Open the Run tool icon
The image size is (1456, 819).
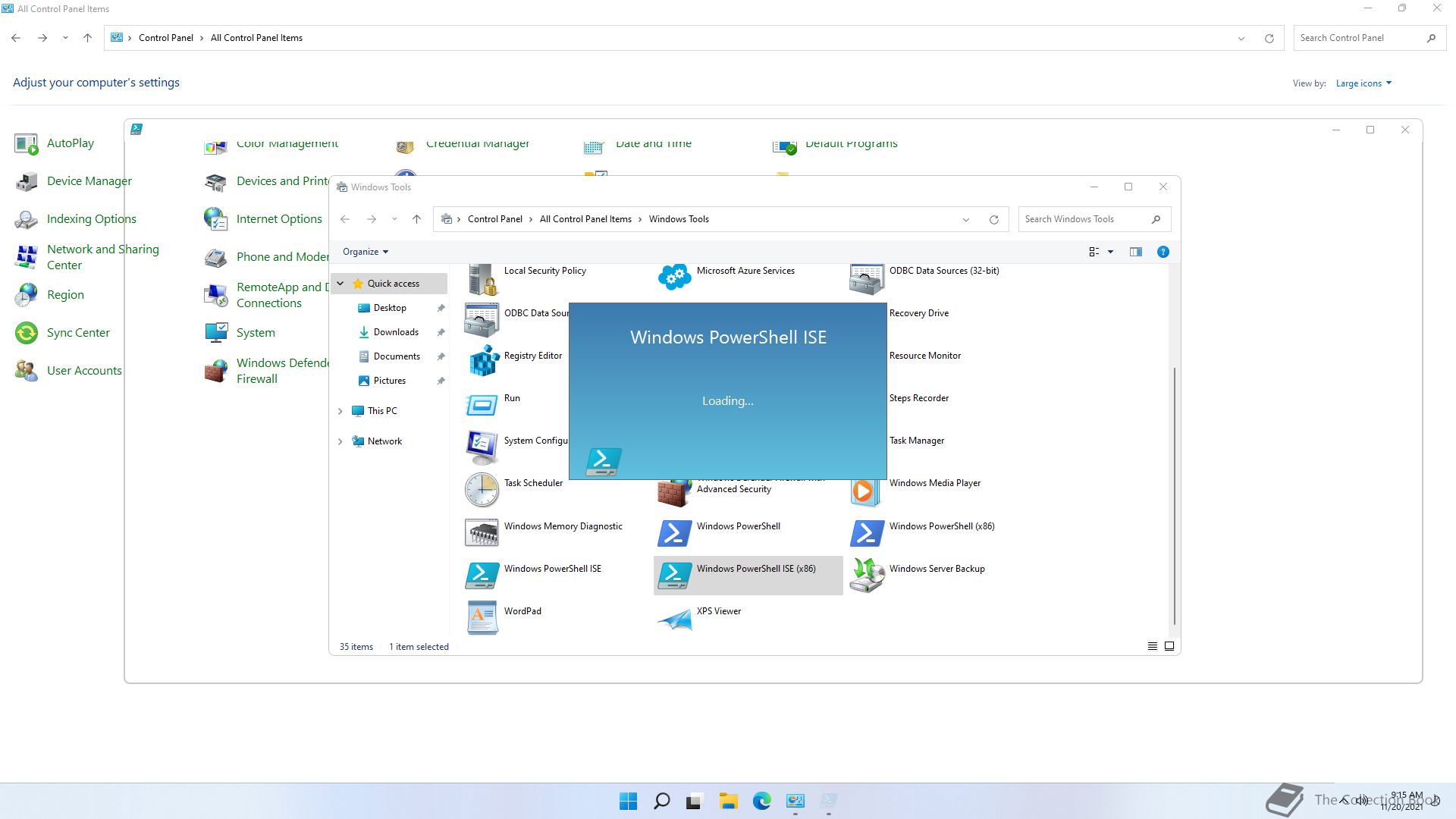(x=482, y=405)
